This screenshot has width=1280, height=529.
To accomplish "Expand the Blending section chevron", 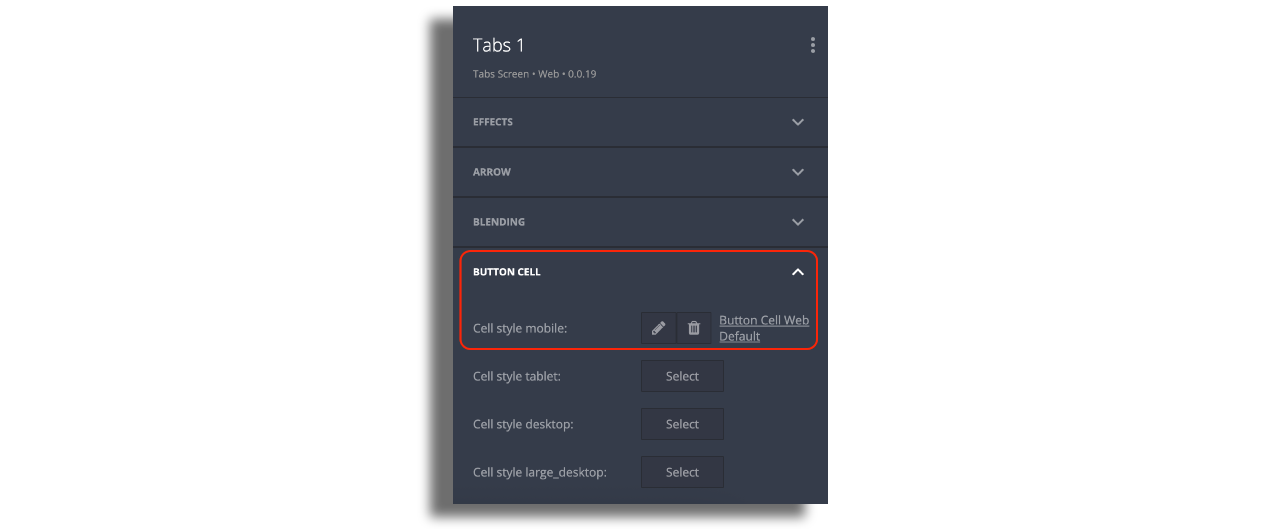I will pyautogui.click(x=798, y=222).
